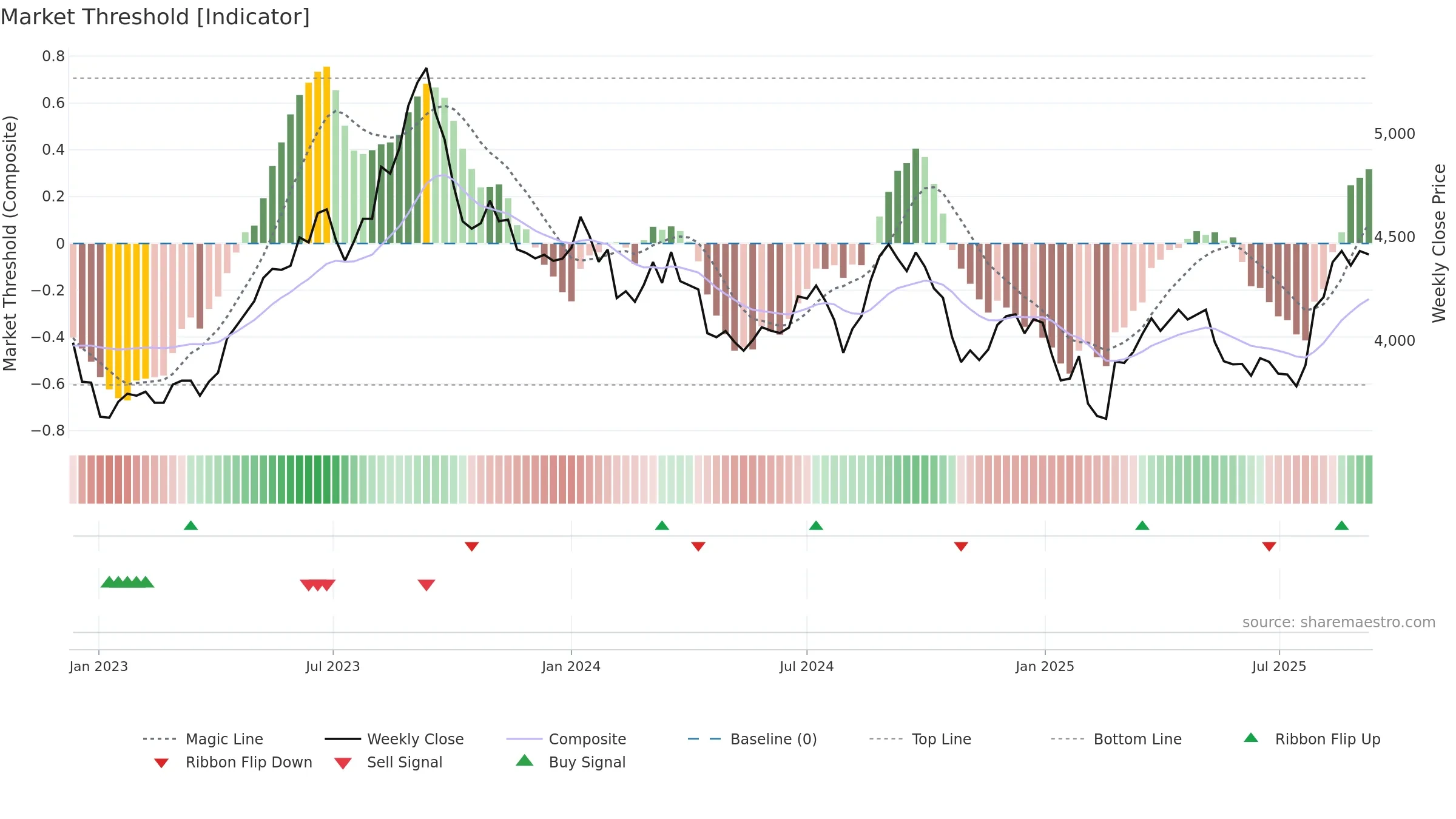Screen dimensions: 1456x819
Task: Click the 5,000 right axis price label
Action: click(1395, 134)
